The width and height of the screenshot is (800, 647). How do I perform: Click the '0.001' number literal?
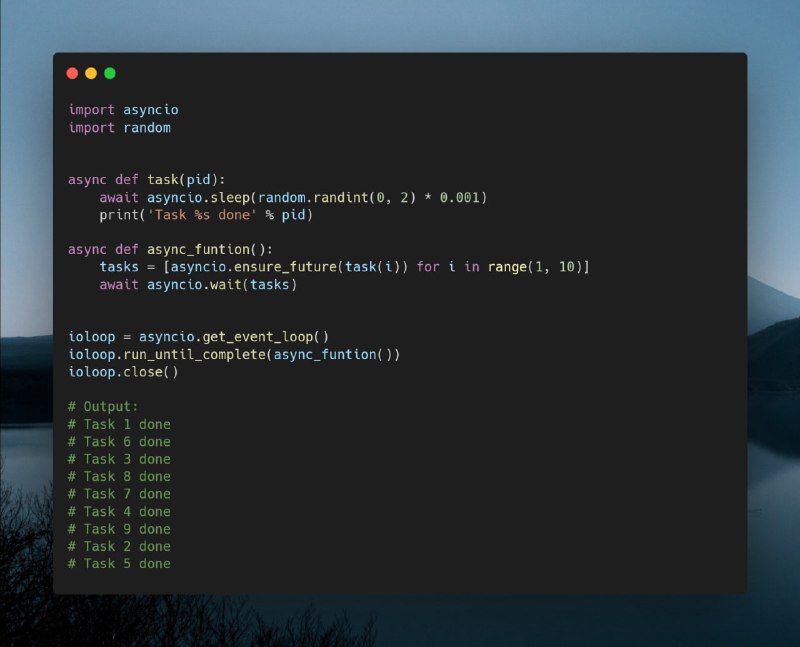pos(460,197)
